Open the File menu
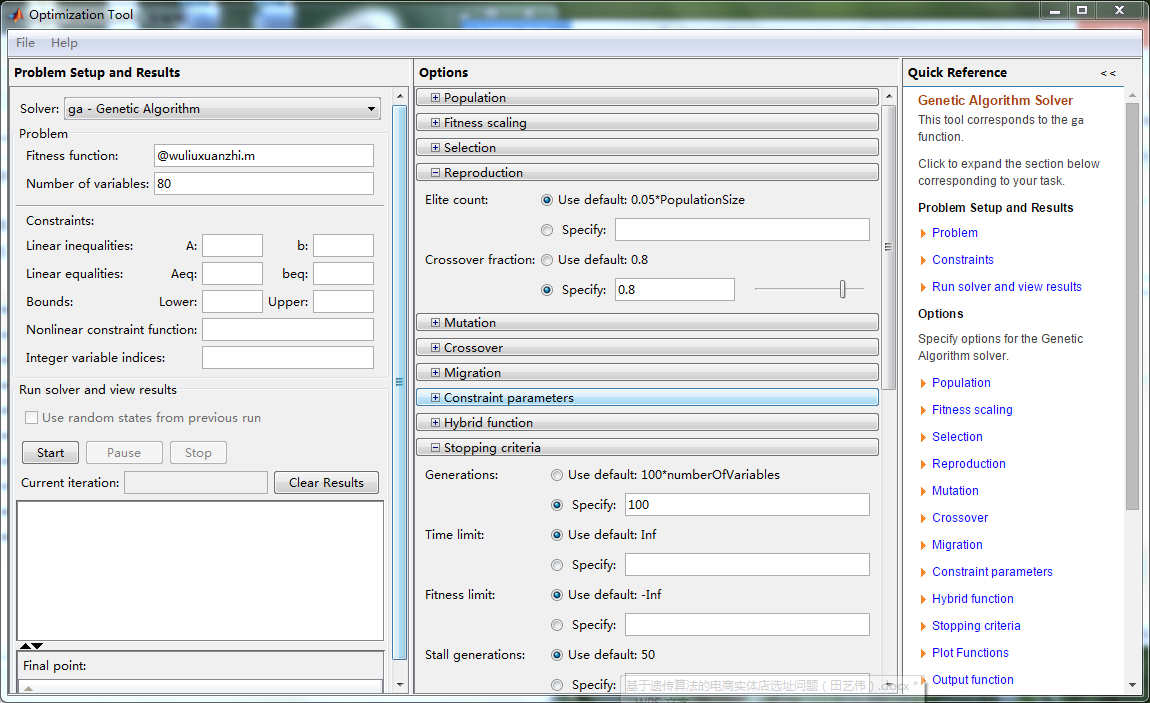 pos(25,43)
